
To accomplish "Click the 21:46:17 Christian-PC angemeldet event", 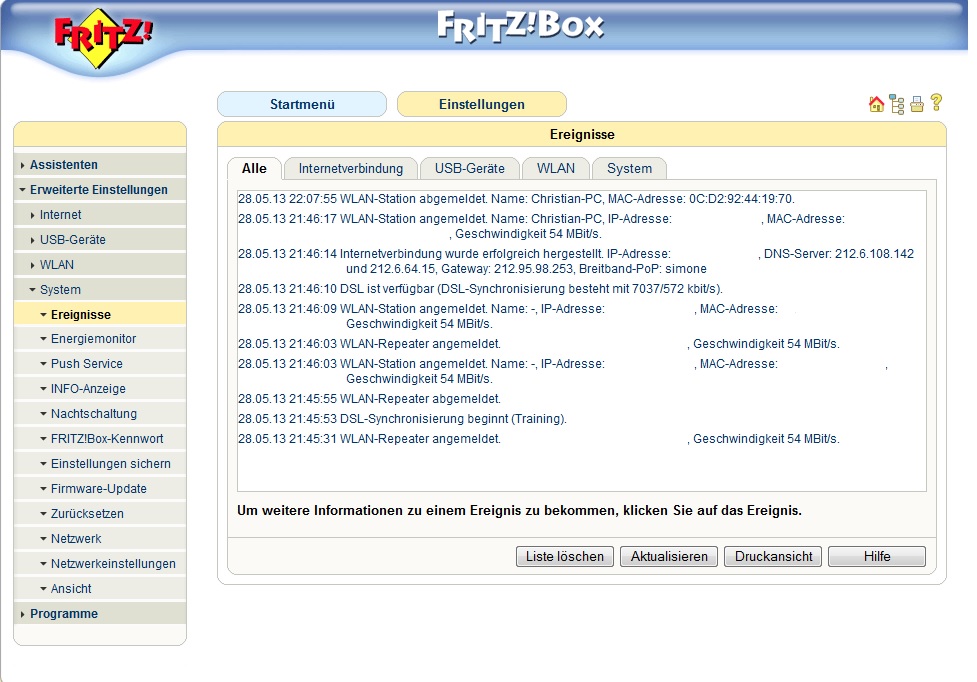I will tap(541, 226).
